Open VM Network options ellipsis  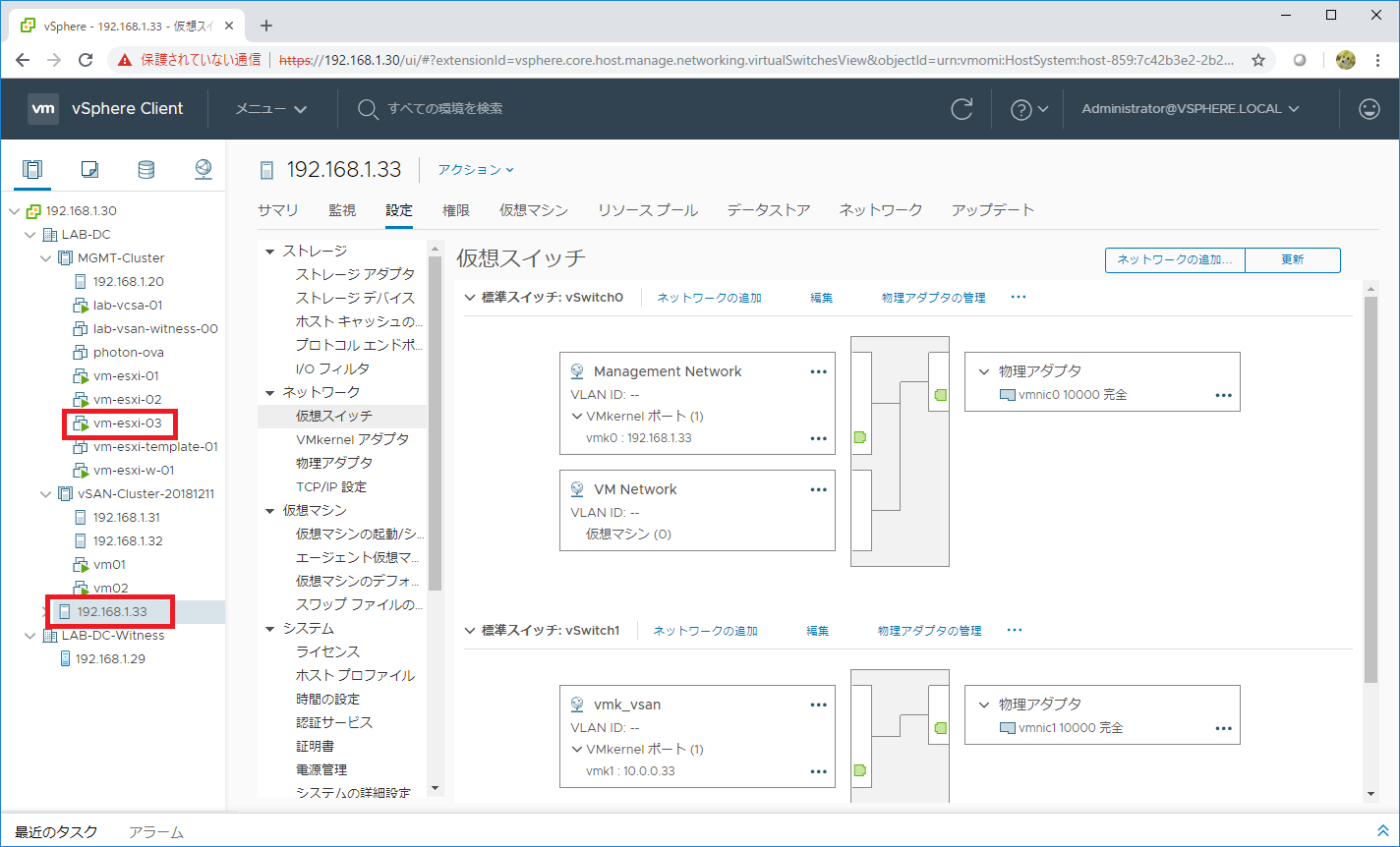pos(818,489)
